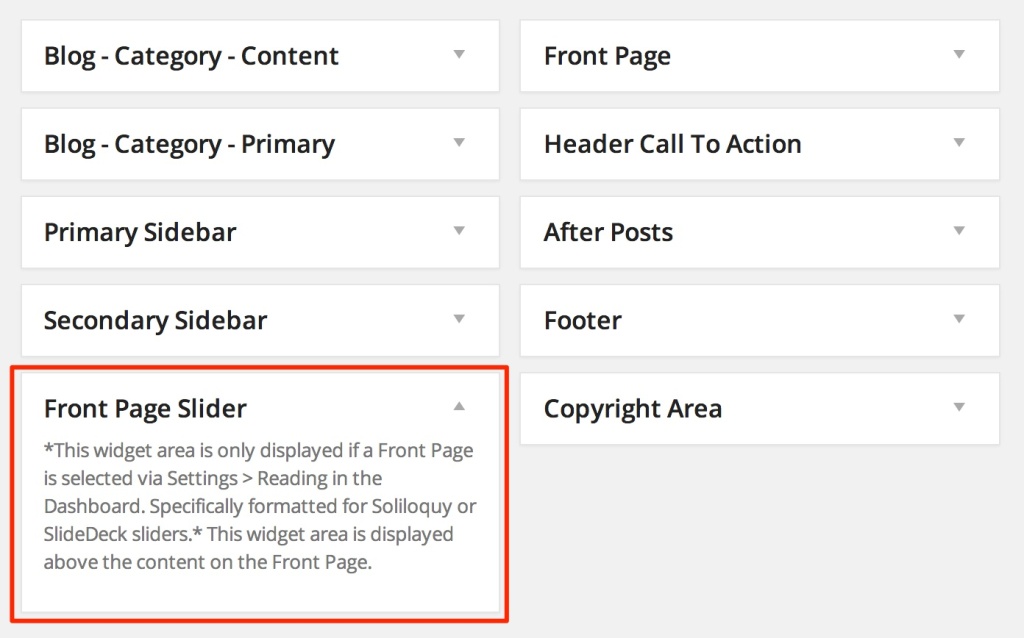This screenshot has height=638, width=1024.
Task: Click the Primary Sidebar title text
Action: pos(140,232)
